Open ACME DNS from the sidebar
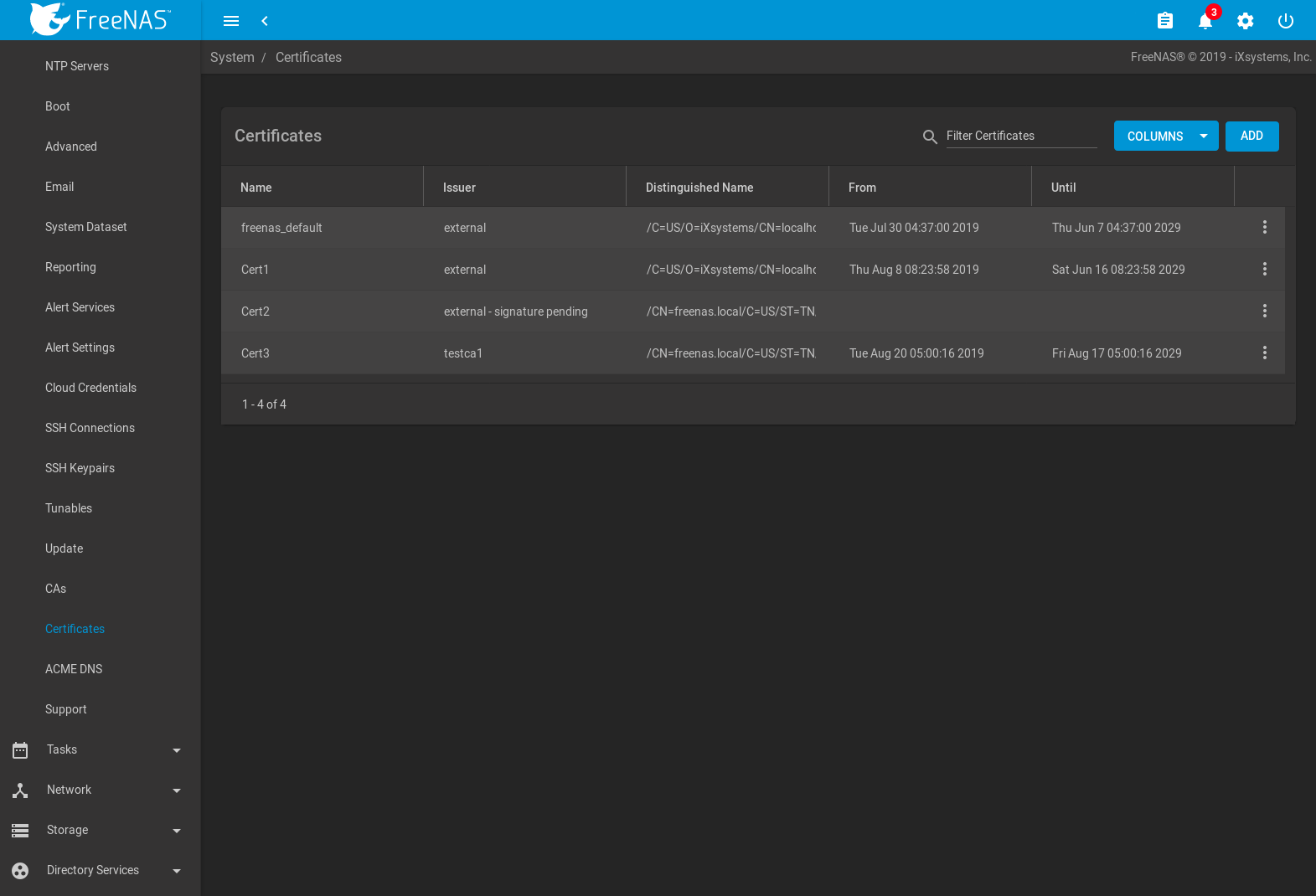1316x896 pixels. pos(74,669)
